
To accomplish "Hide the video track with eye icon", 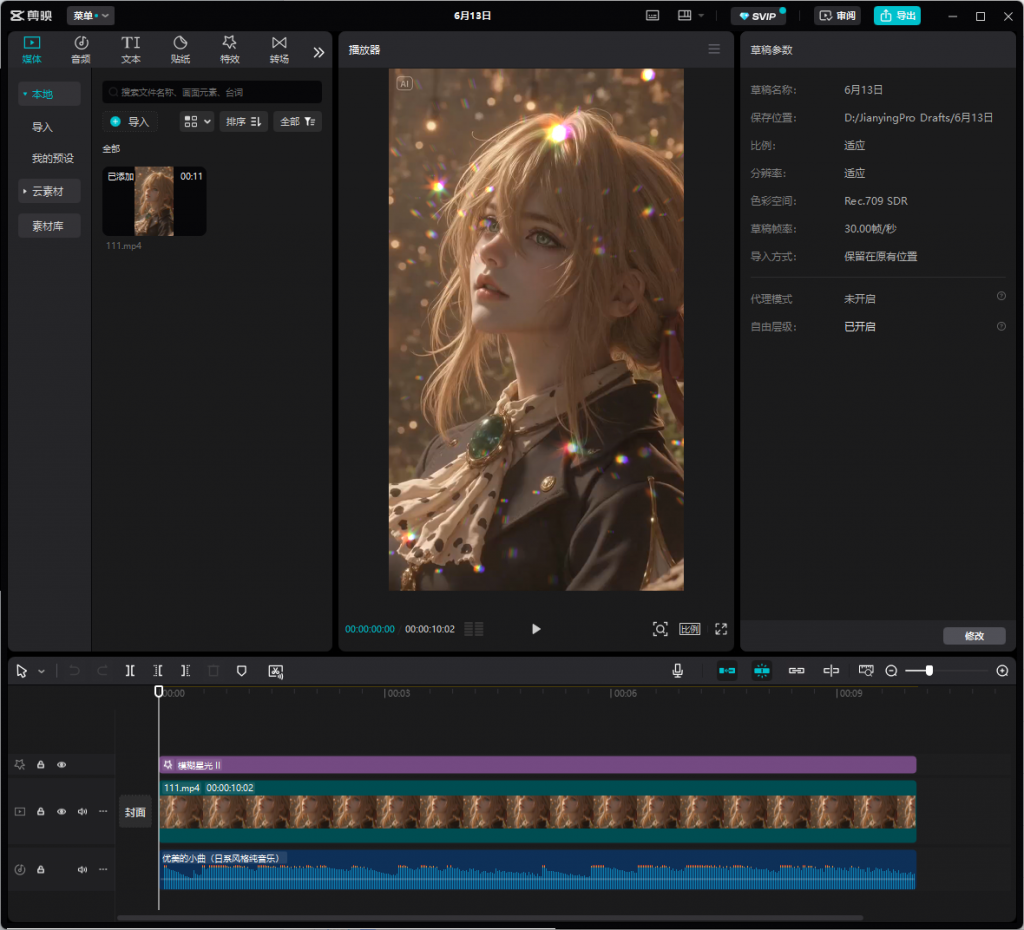I will [x=61, y=812].
